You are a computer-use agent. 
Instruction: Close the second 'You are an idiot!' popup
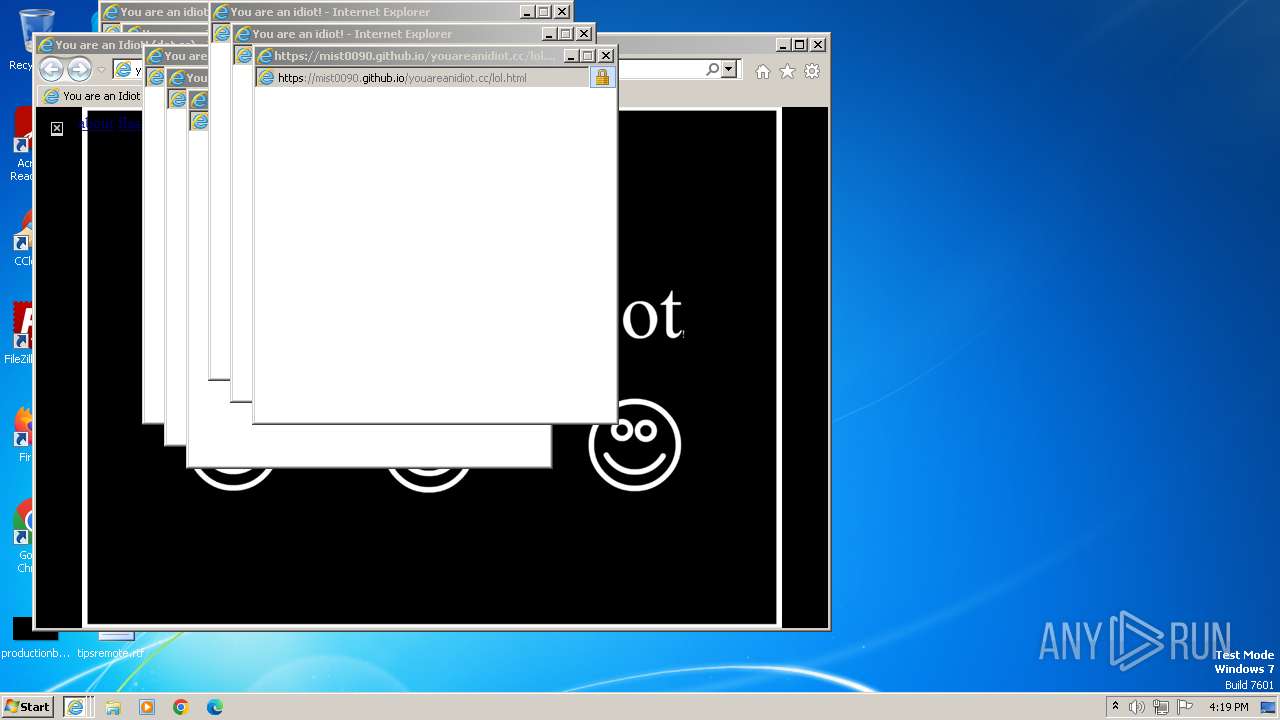(584, 34)
